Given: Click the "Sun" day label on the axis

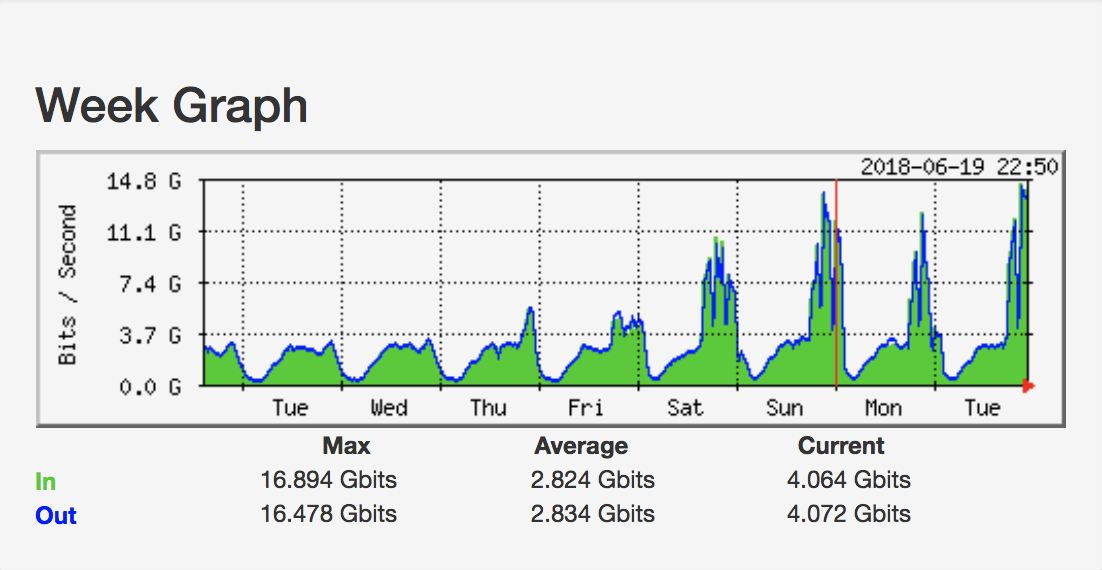Looking at the screenshot, I should [784, 408].
